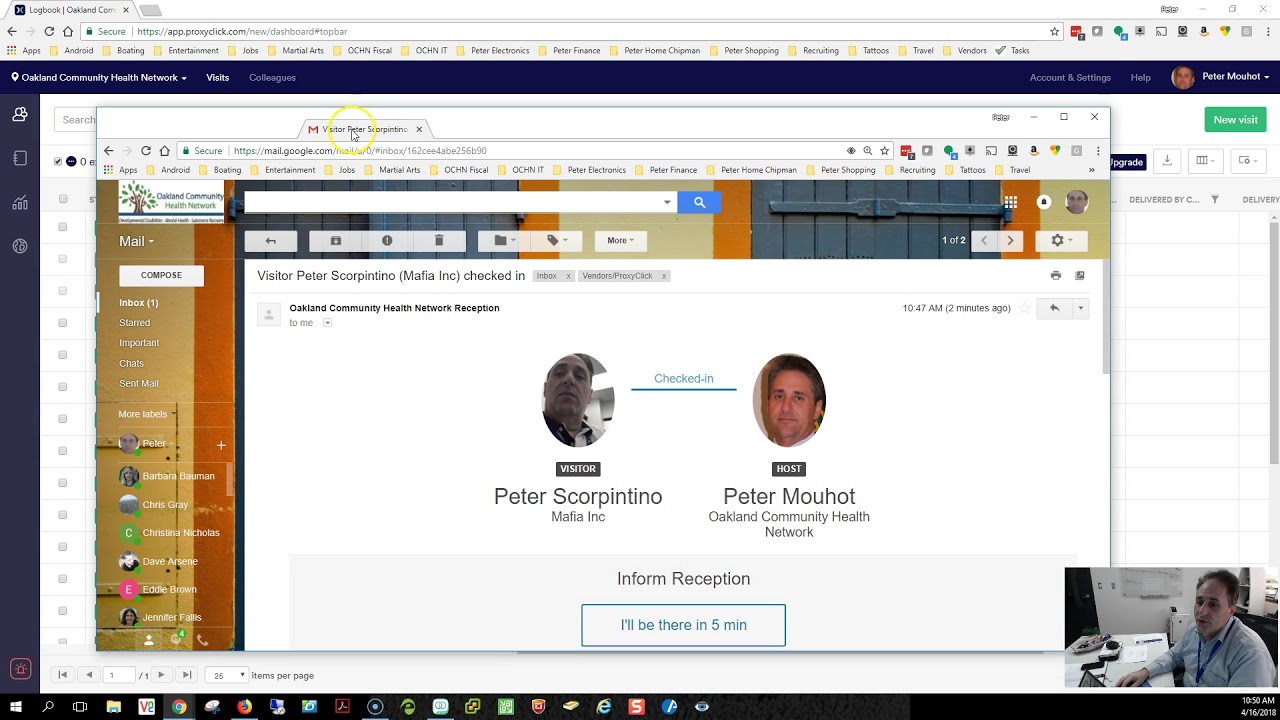Click New visit in Proxyclick

pyautogui.click(x=1235, y=120)
